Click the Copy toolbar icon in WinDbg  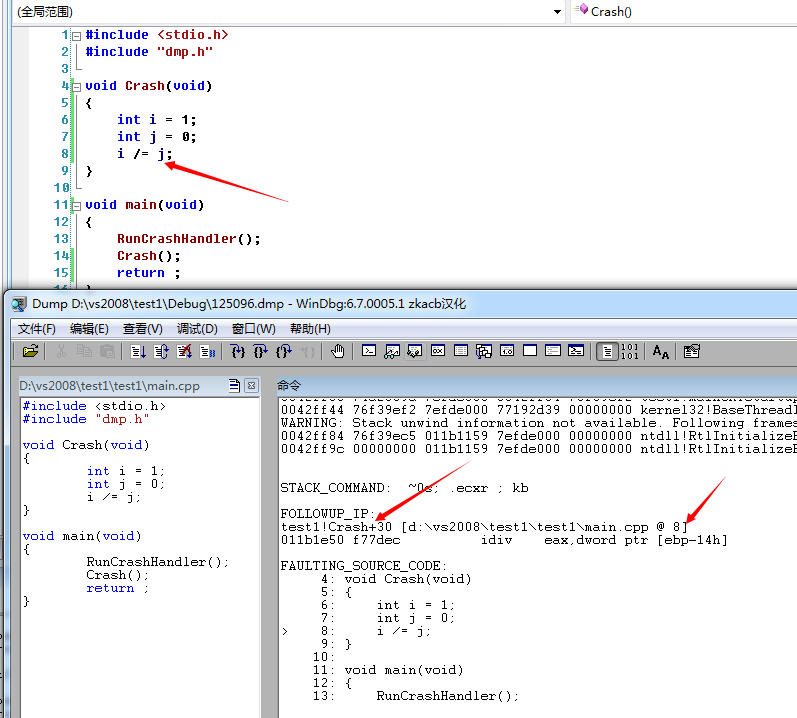[84, 351]
